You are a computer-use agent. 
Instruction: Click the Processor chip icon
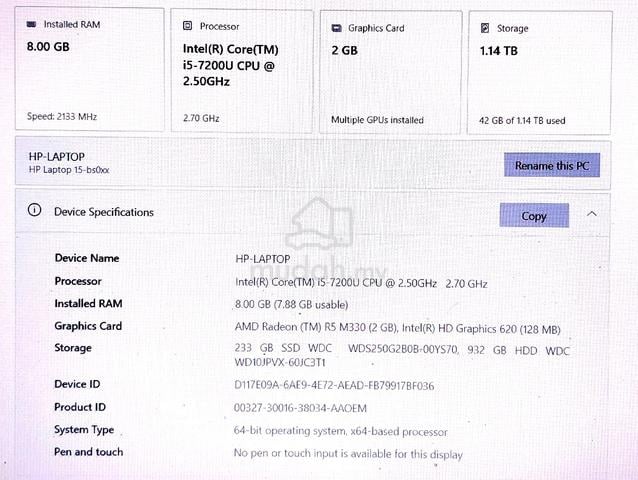pyautogui.click(x=187, y=26)
